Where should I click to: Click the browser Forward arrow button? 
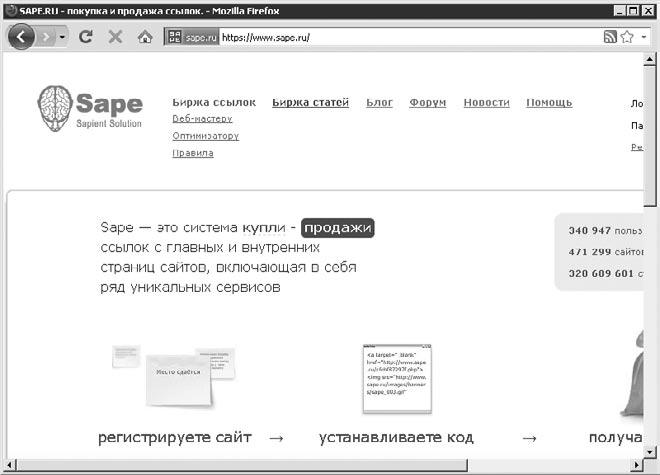coord(45,37)
